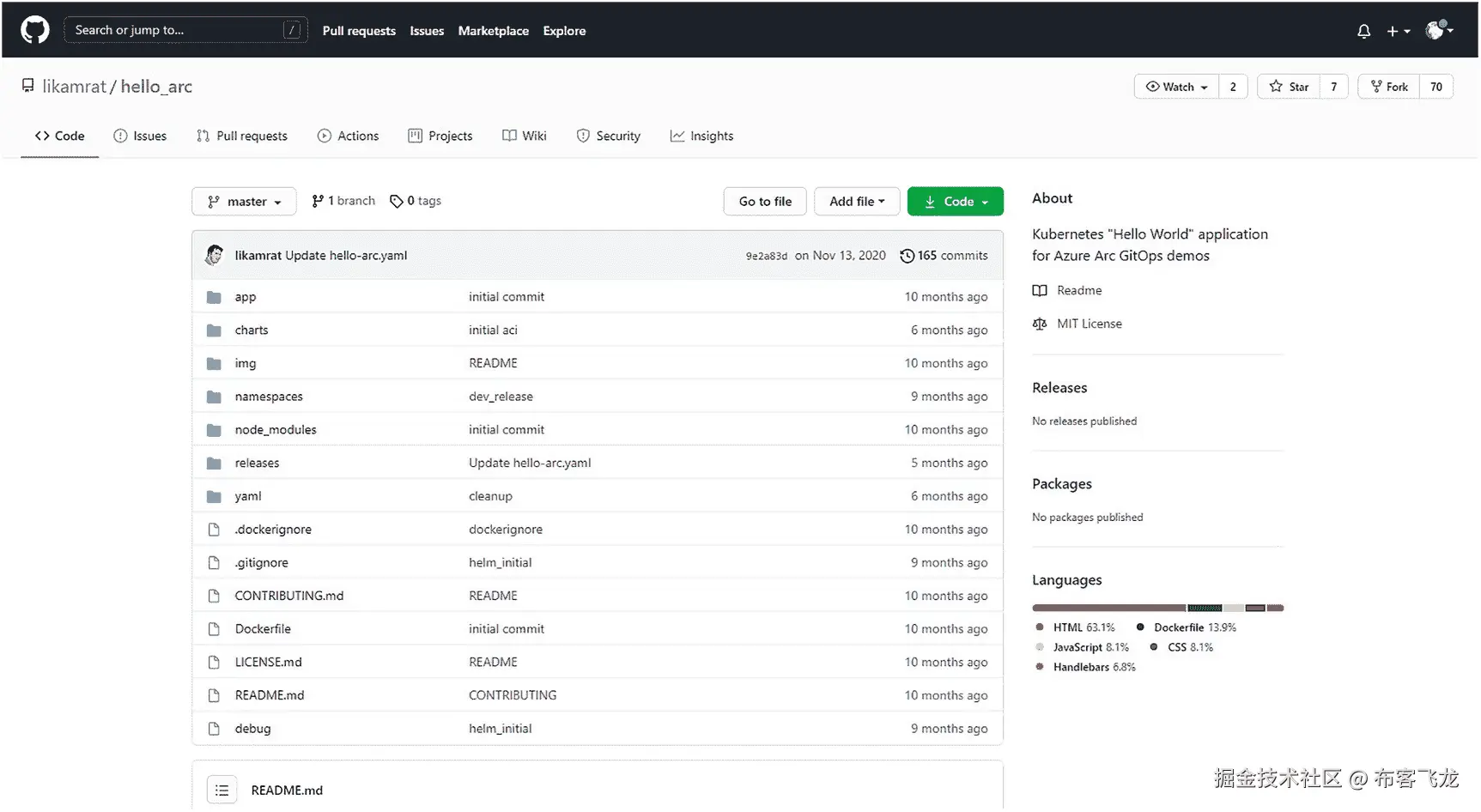Click the LICENSE.md file icon
The width and height of the screenshot is (1481, 812).
tap(214, 663)
